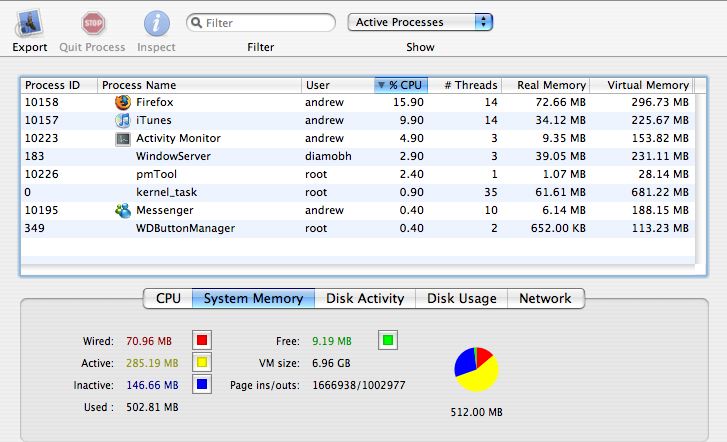The height and width of the screenshot is (442, 727).
Task: Sort by Real Memory column header
Action: pos(546,85)
